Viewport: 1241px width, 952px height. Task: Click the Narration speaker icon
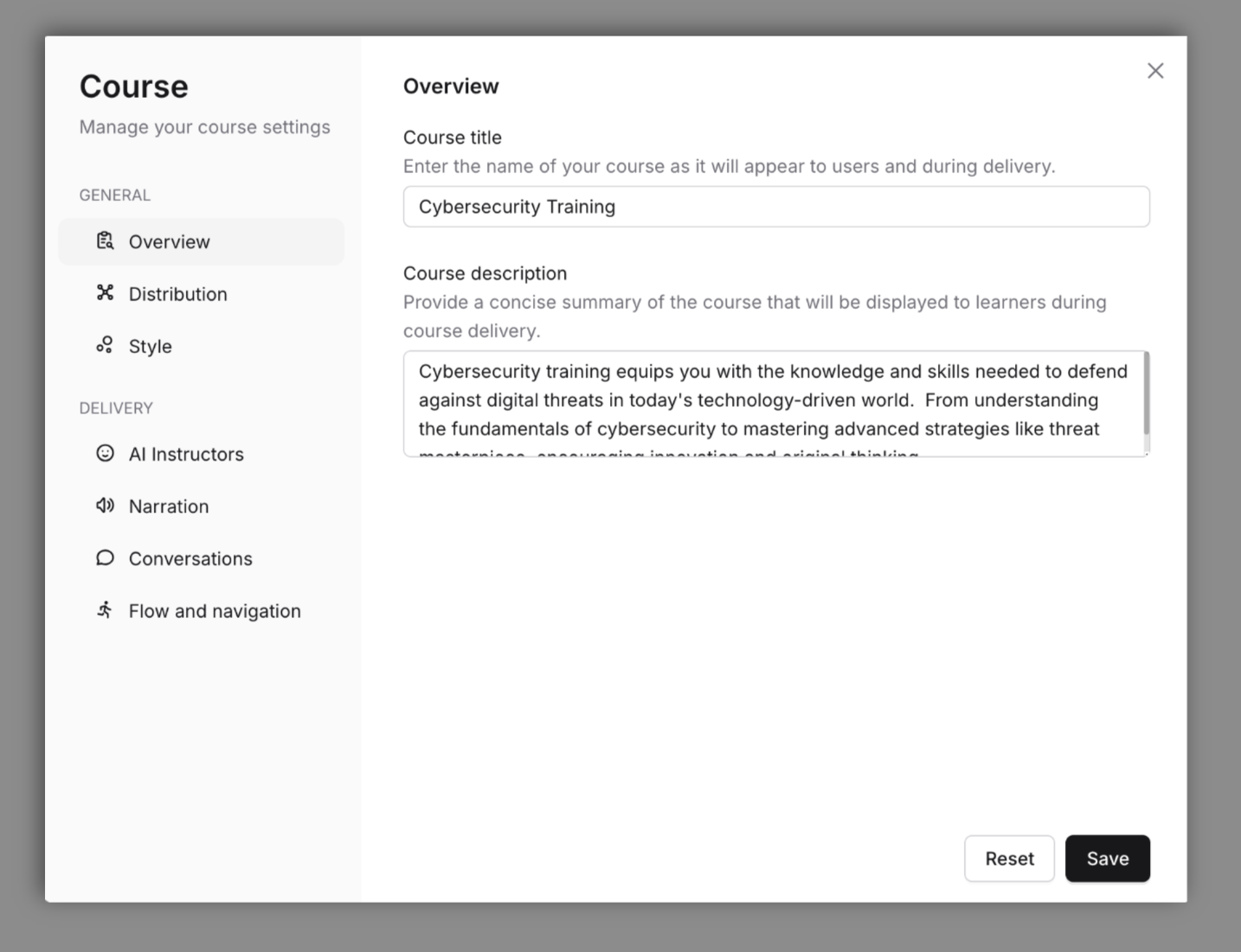(105, 505)
